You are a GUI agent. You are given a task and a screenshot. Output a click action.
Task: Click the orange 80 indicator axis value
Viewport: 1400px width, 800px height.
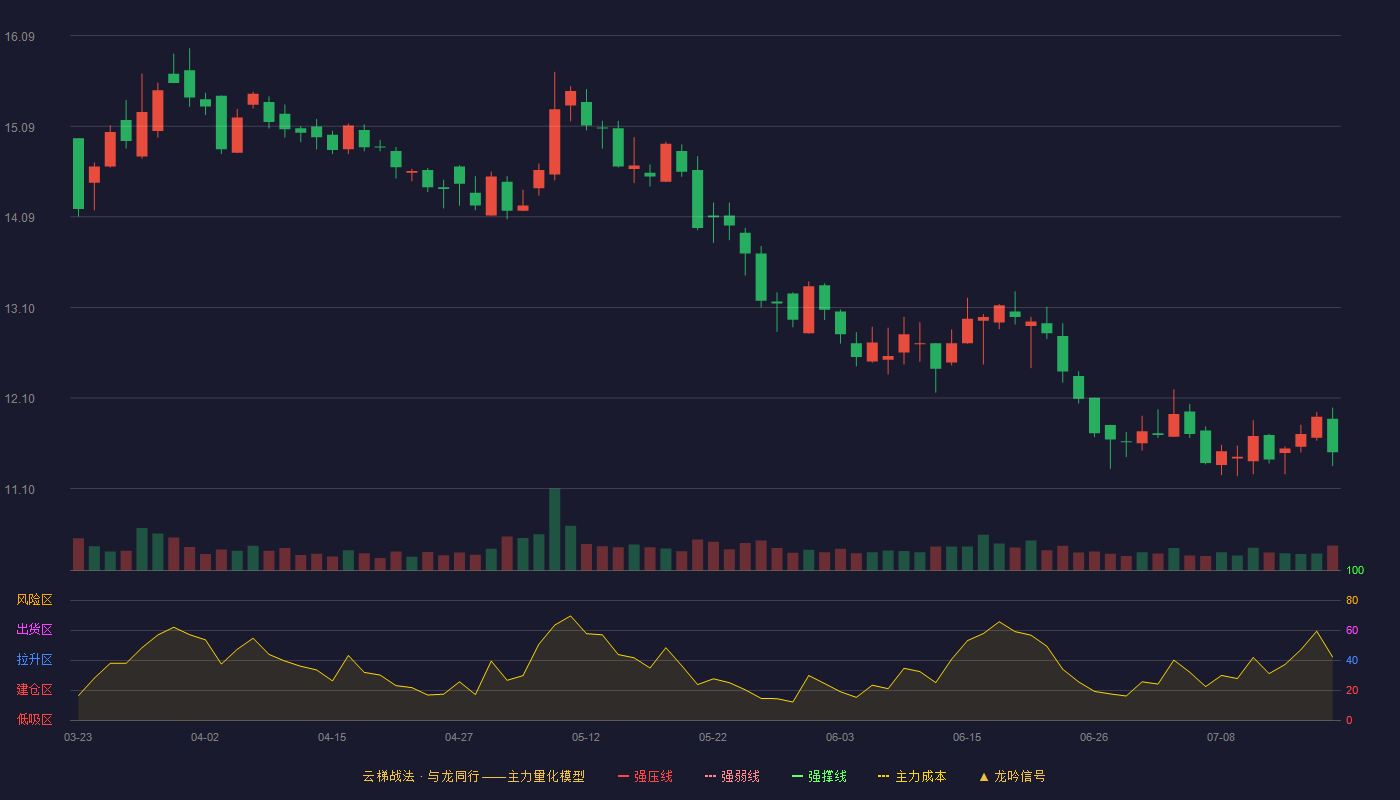pyautogui.click(x=1352, y=600)
